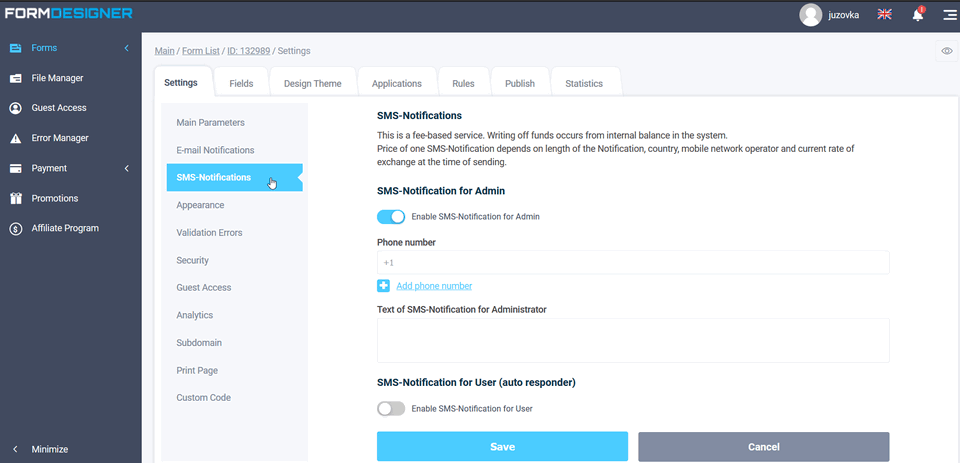Preview form with the eye icon

[x=947, y=51]
